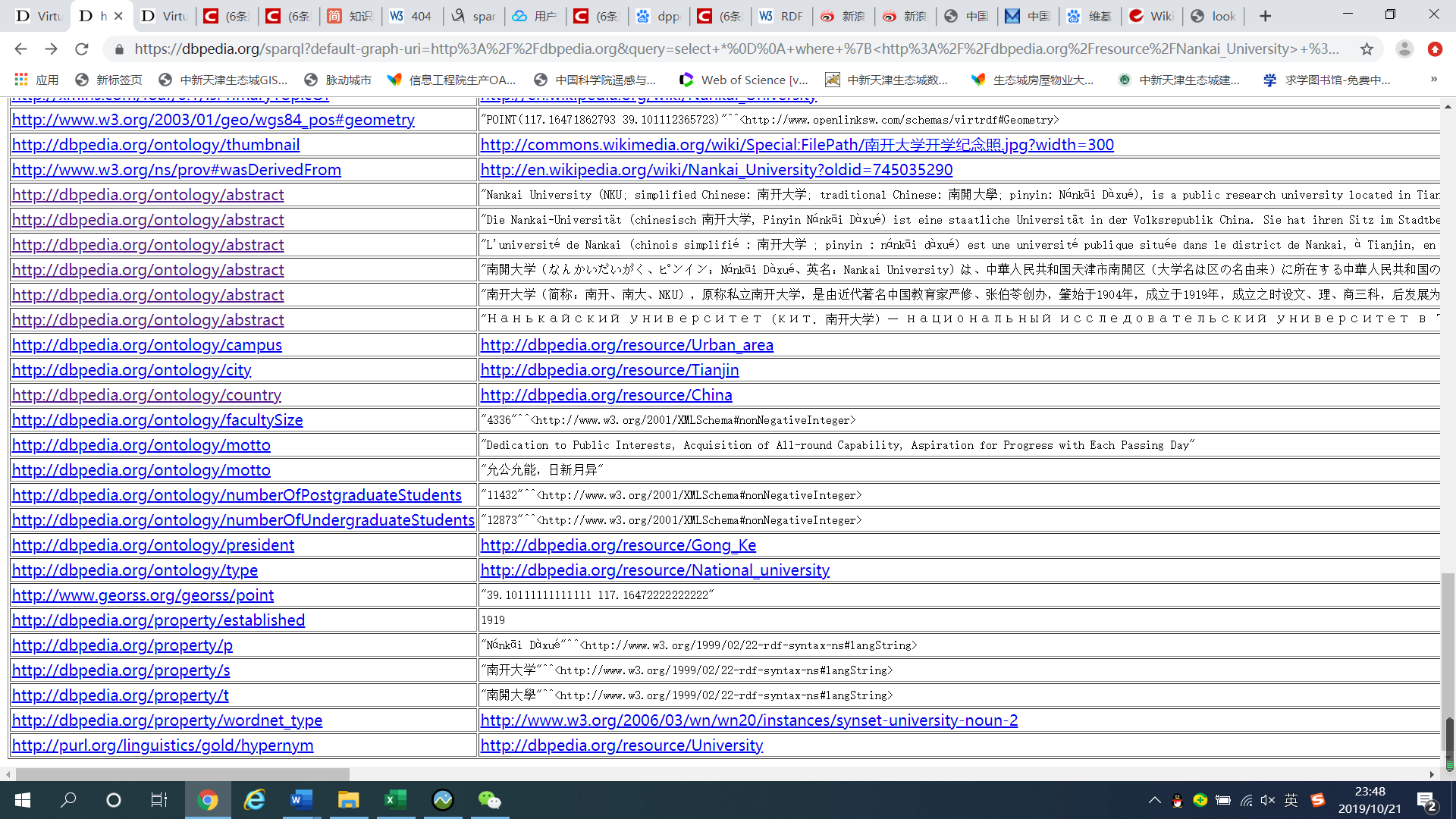
Task: Open the Apps (应用) bookmarks shortcut
Action: tap(36, 80)
